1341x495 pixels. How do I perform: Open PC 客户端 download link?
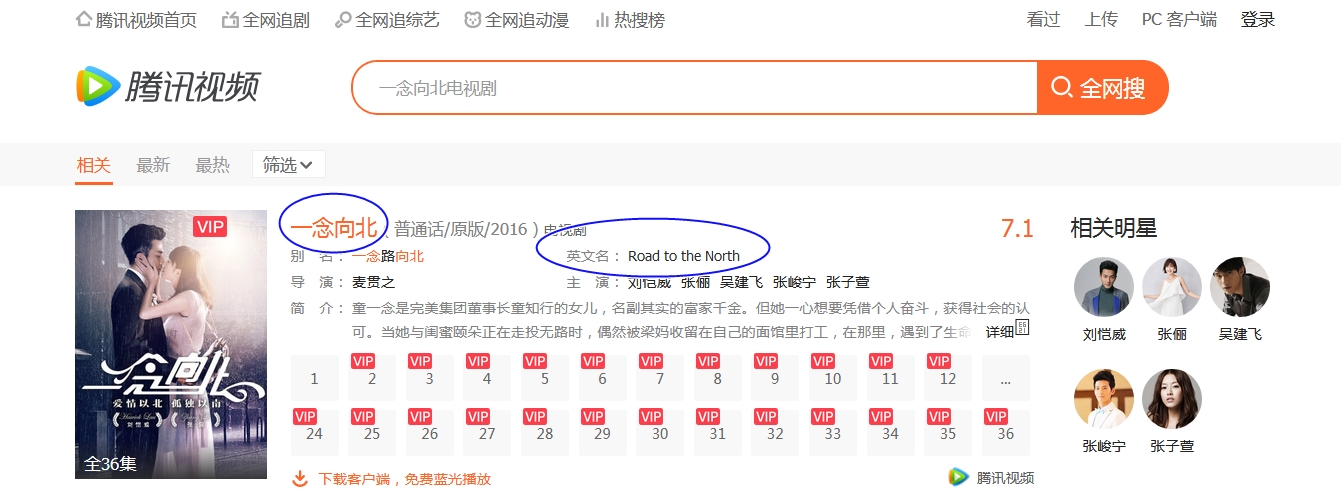coord(1179,20)
